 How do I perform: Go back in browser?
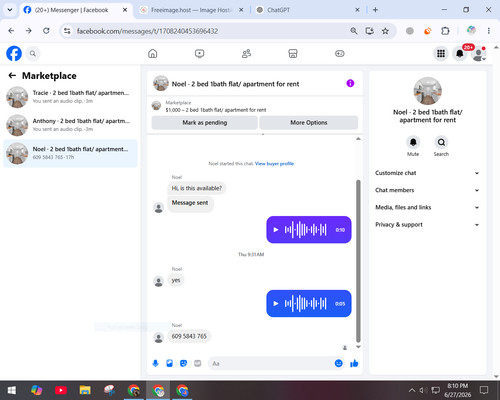[11, 31]
